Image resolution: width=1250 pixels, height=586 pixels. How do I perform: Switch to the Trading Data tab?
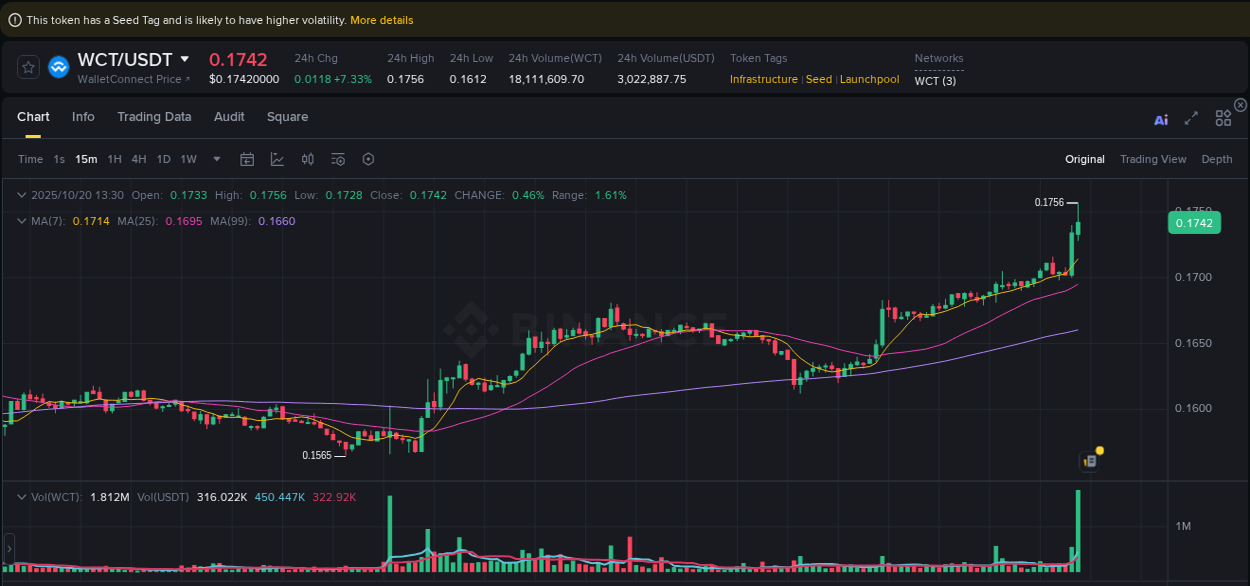[154, 117]
